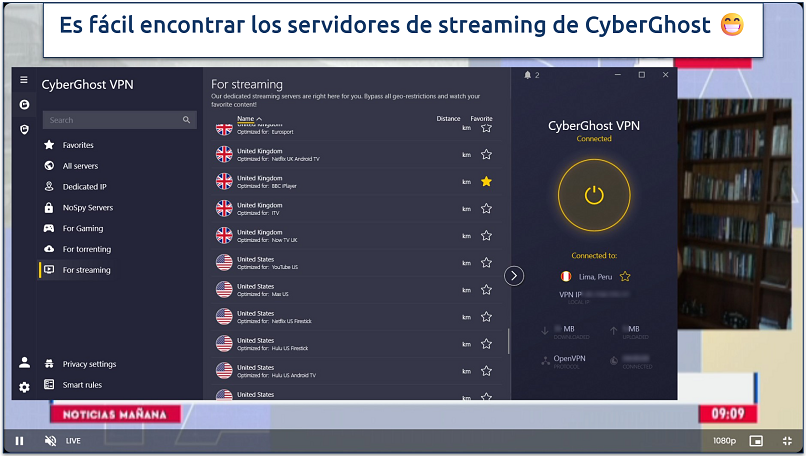The image size is (806, 456).
Task: Jump to LIVE in video player
Action: click(x=73, y=441)
